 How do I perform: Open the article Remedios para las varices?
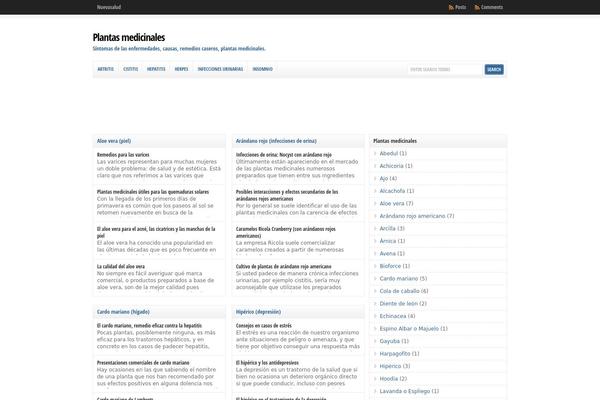pyautogui.click(x=123, y=155)
